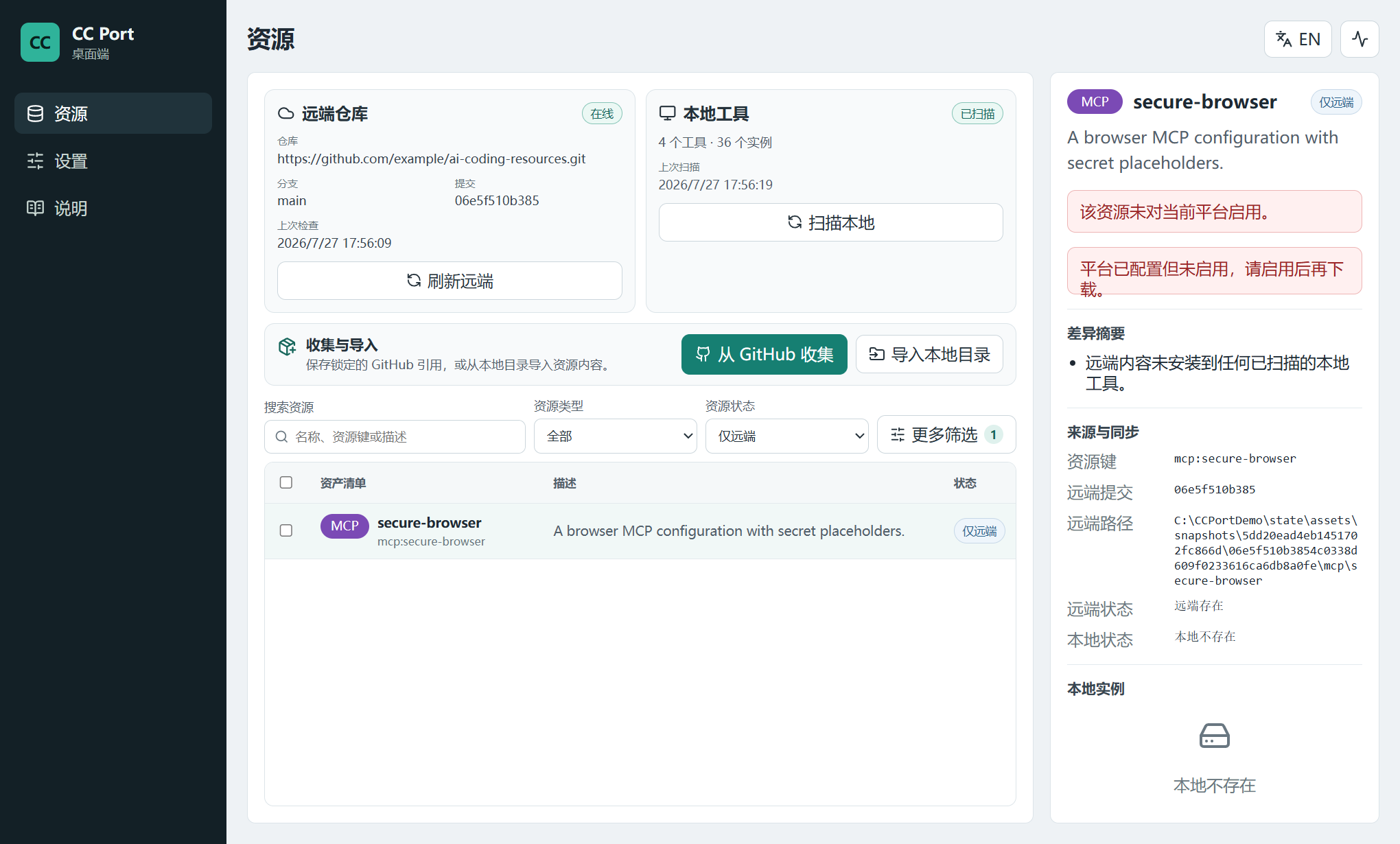Click the monitor icon of 本地工具
1400x844 pixels.
667,113
